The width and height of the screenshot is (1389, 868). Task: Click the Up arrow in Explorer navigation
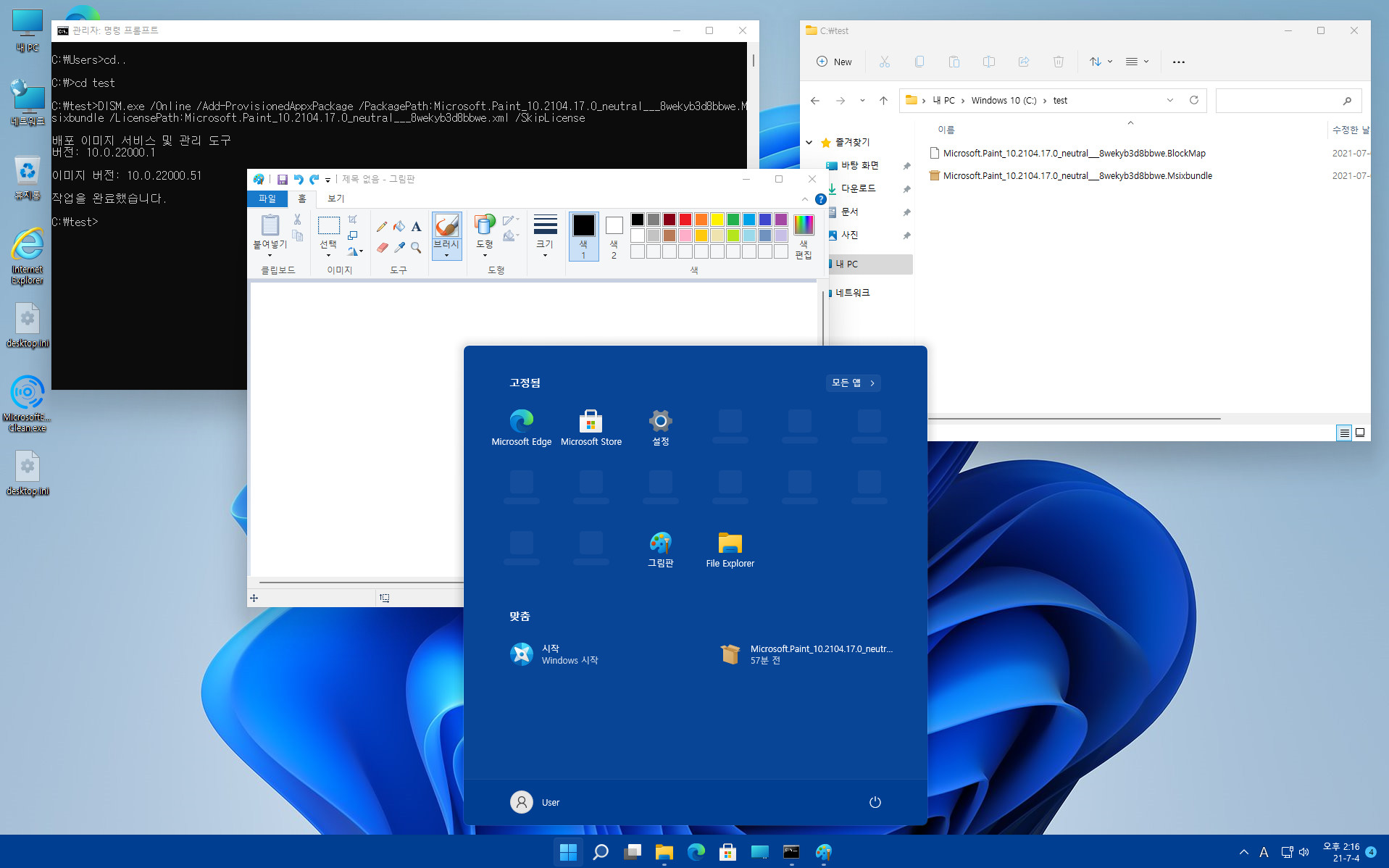(883, 101)
